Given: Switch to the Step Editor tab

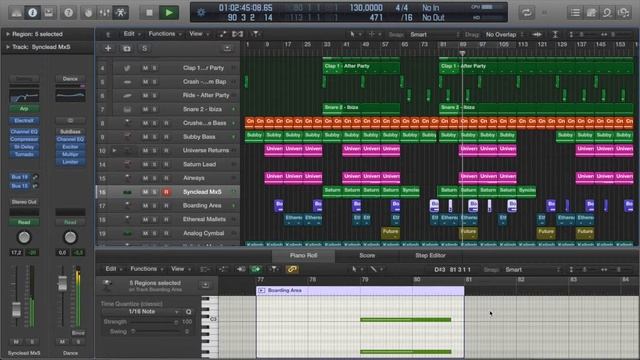Looking at the screenshot, I should (430, 256).
